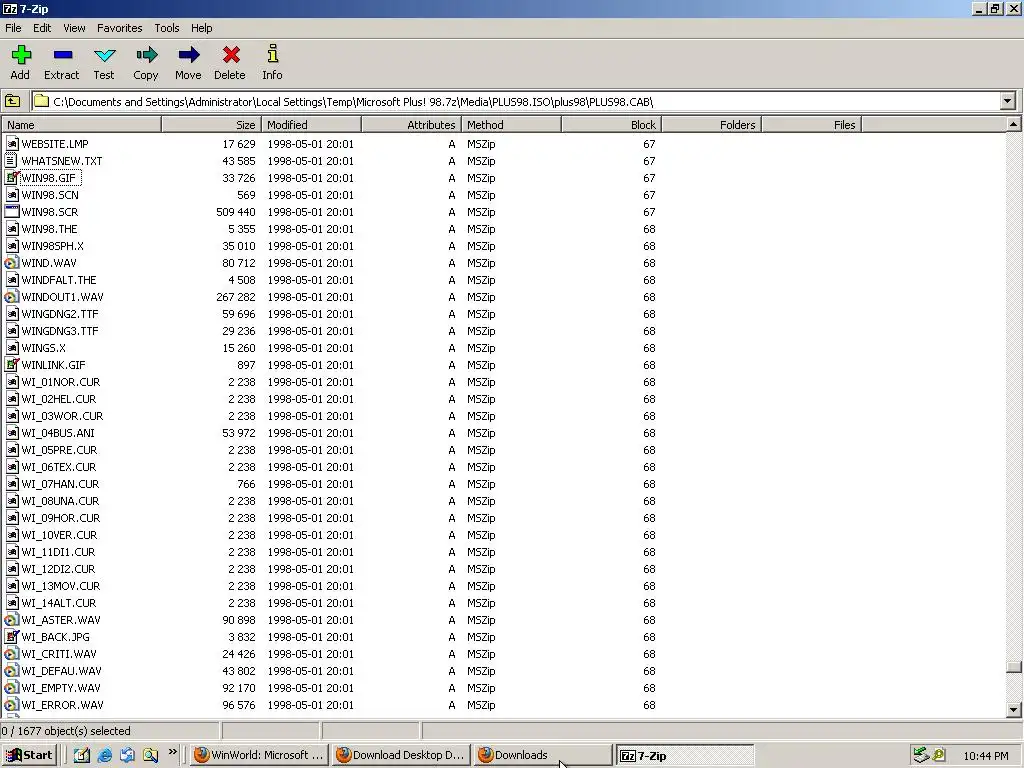Screen dimensions: 1024x768
Task: Select the WI_BACK.JPG image icon
Action: 12,637
